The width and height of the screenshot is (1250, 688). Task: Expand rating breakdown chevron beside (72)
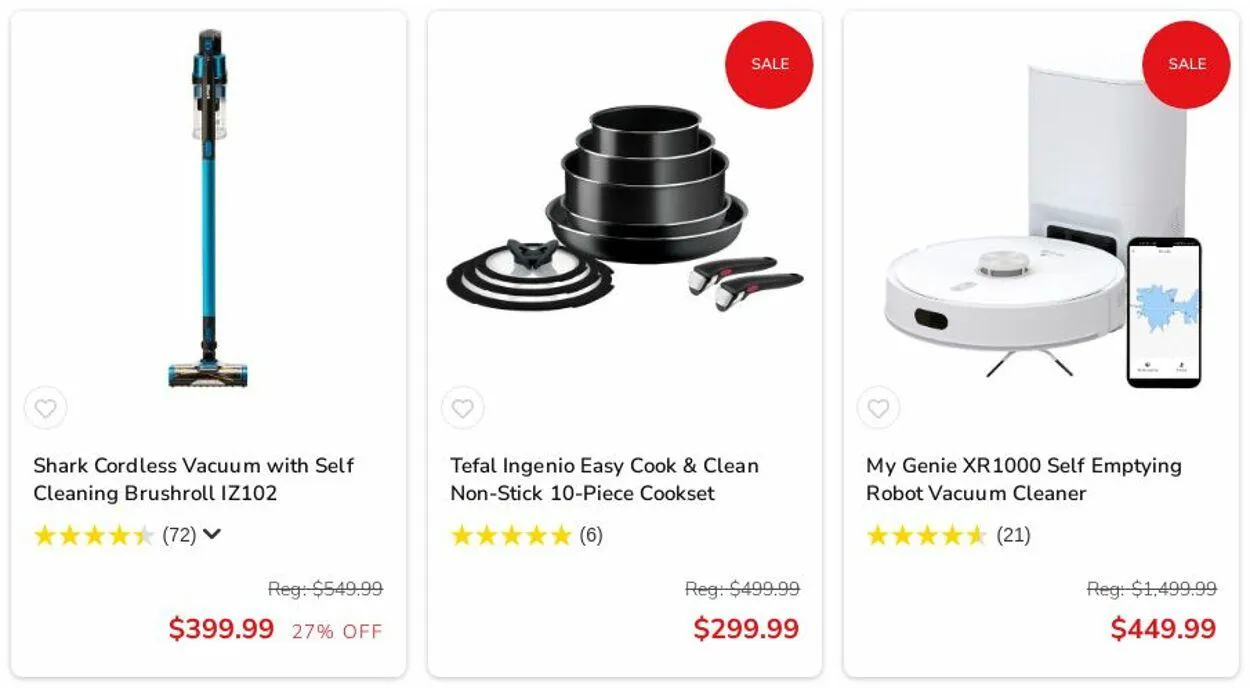(211, 535)
